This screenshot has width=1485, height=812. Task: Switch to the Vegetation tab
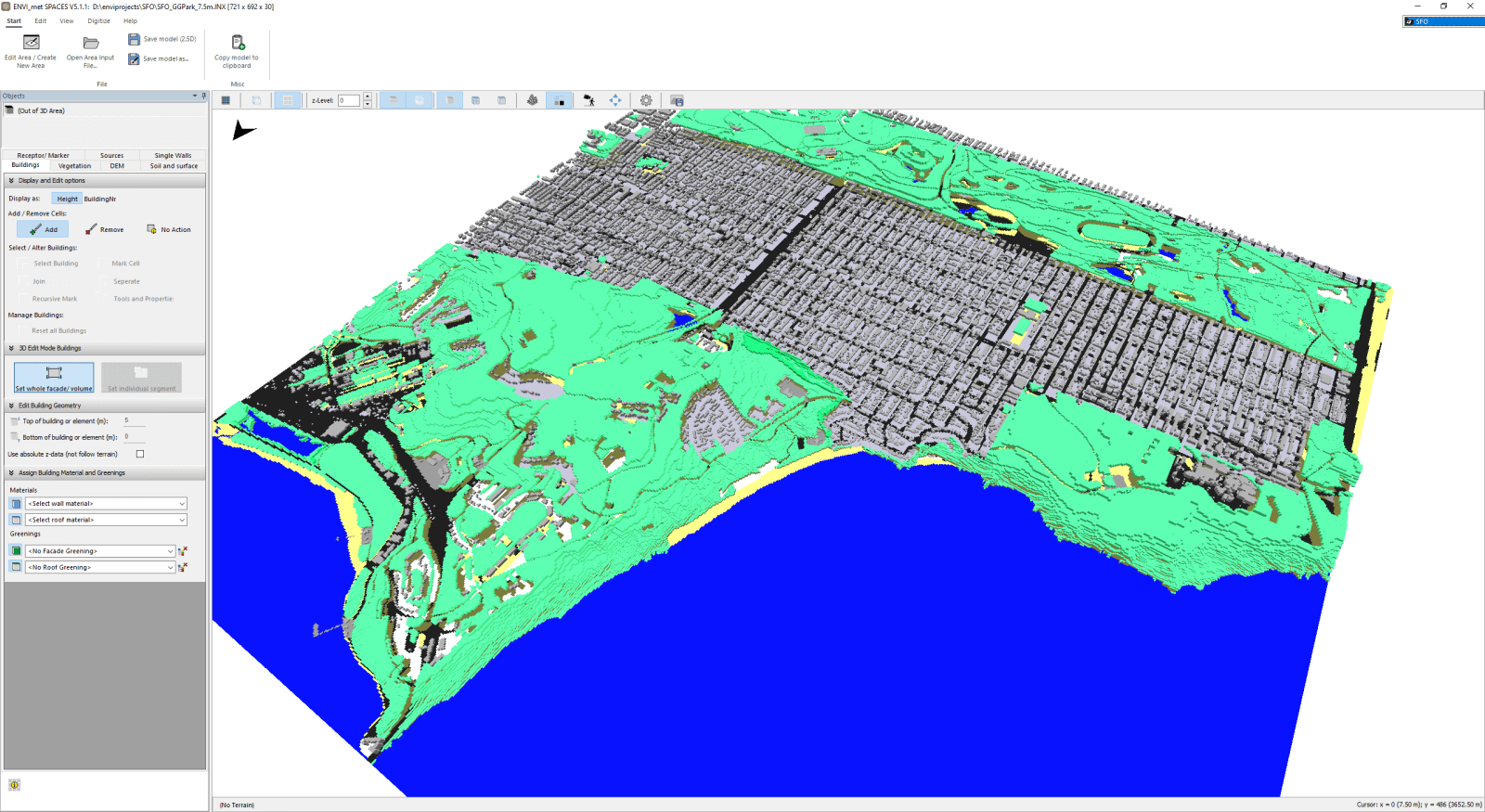pos(74,166)
